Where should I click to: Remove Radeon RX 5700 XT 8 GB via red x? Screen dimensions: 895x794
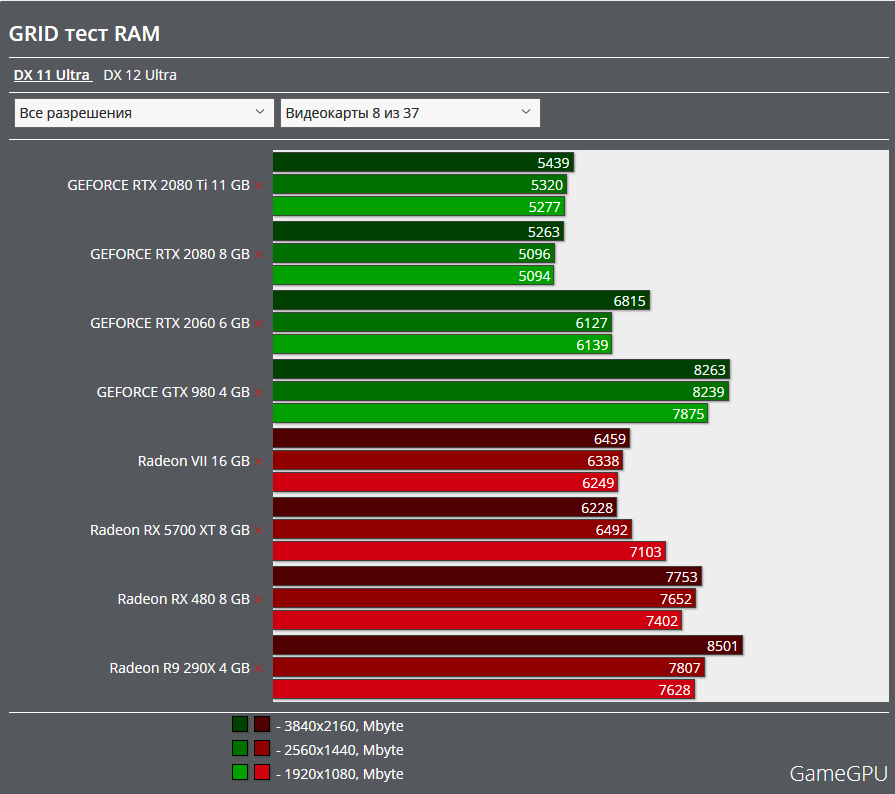click(x=259, y=530)
